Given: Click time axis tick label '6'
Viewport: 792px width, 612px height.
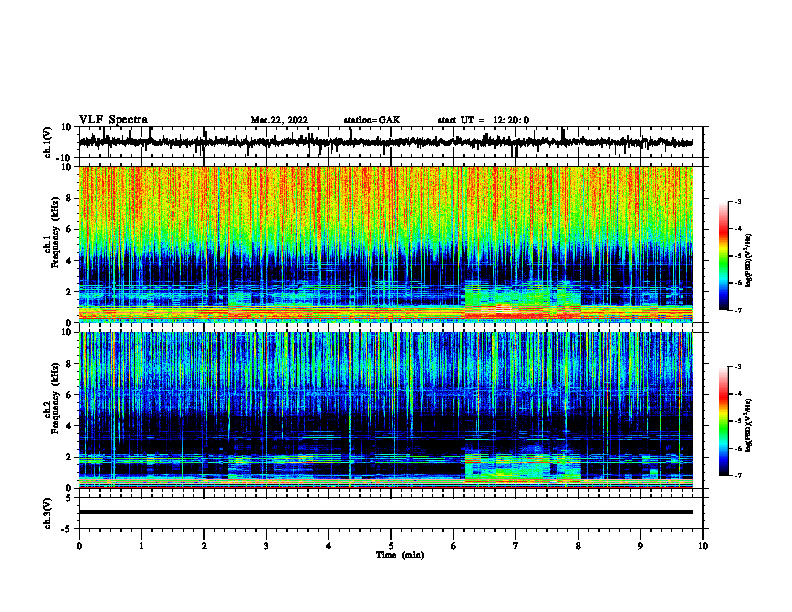Looking at the screenshot, I should (454, 546).
